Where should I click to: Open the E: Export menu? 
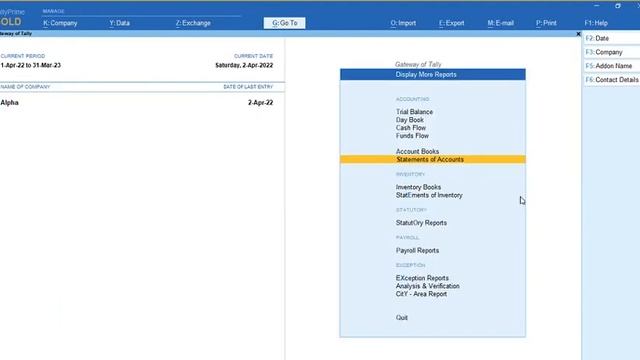click(x=451, y=23)
